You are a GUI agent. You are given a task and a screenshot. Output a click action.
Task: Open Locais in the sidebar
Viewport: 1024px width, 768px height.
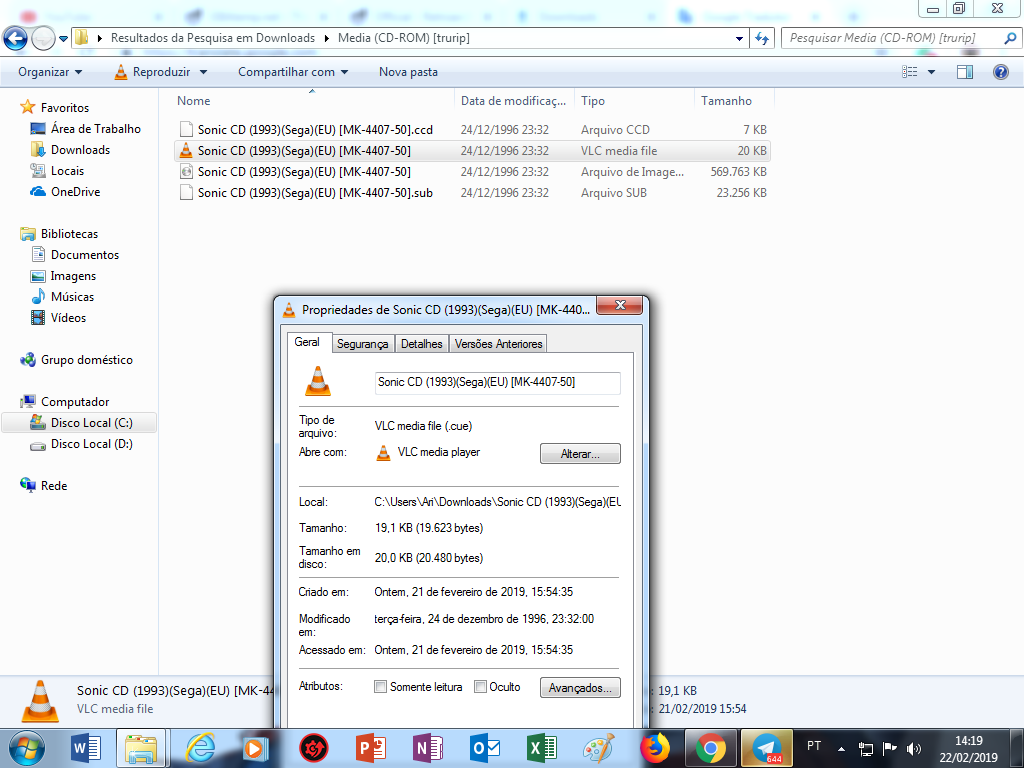[67, 170]
